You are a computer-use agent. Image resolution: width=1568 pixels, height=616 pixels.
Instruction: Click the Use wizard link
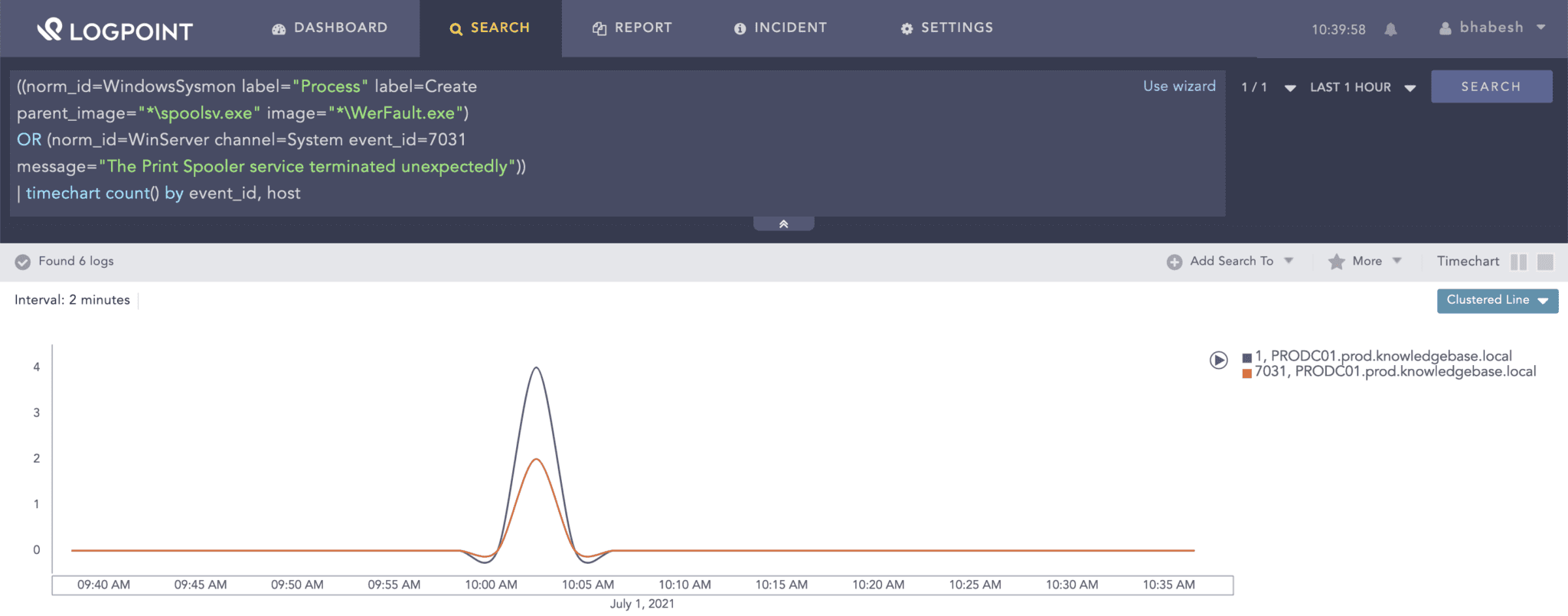pos(1179,86)
